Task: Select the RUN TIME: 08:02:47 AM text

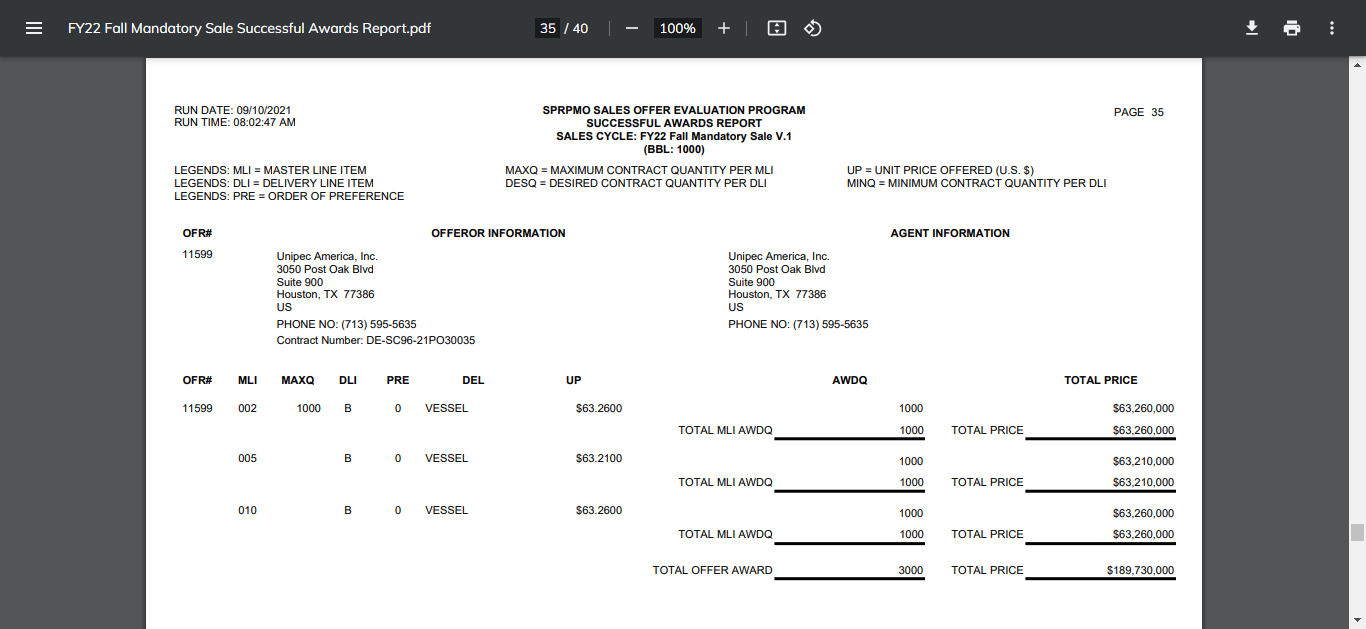Action: 235,122
